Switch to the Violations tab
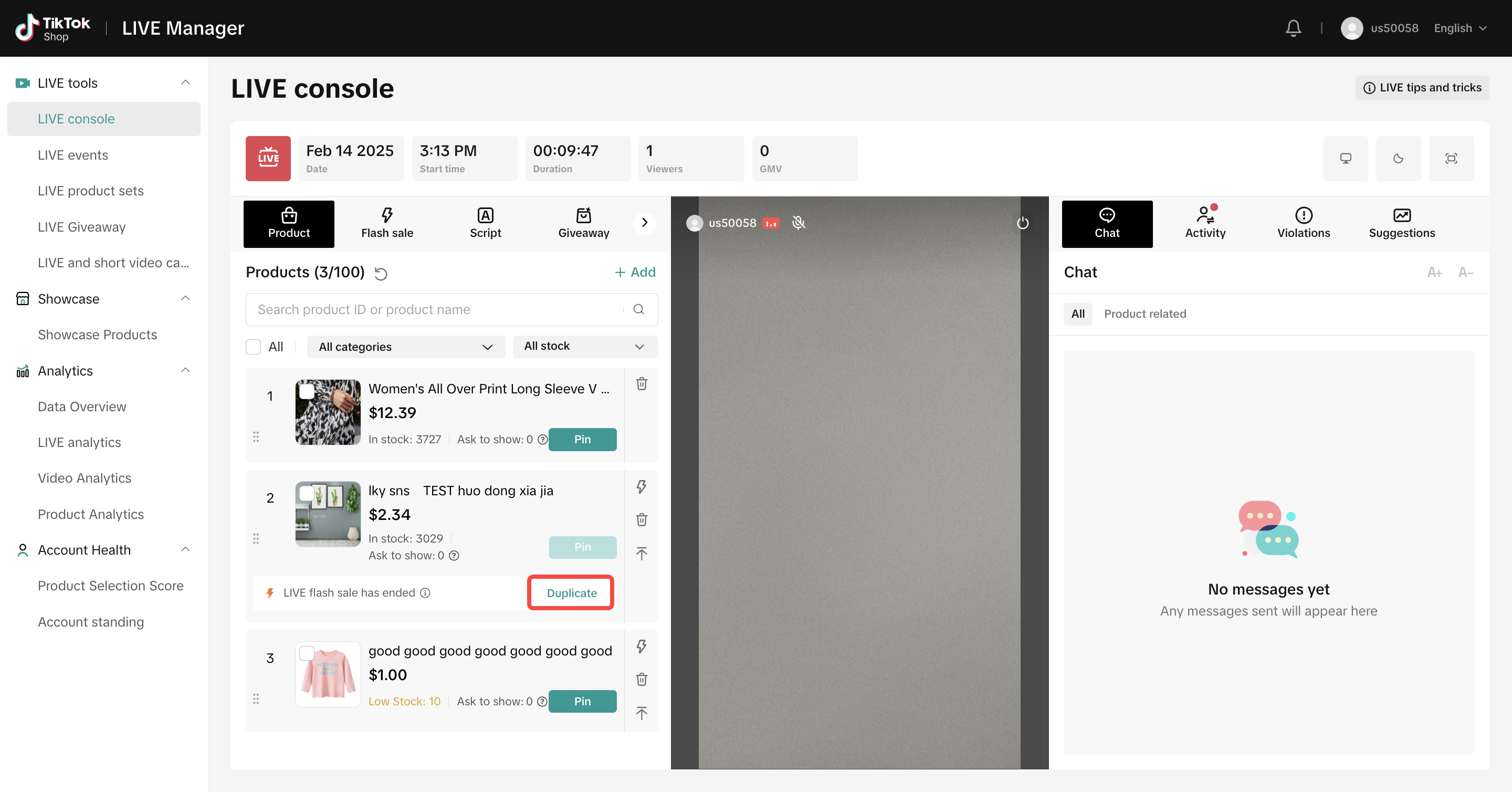1512x792 pixels. [x=1303, y=223]
